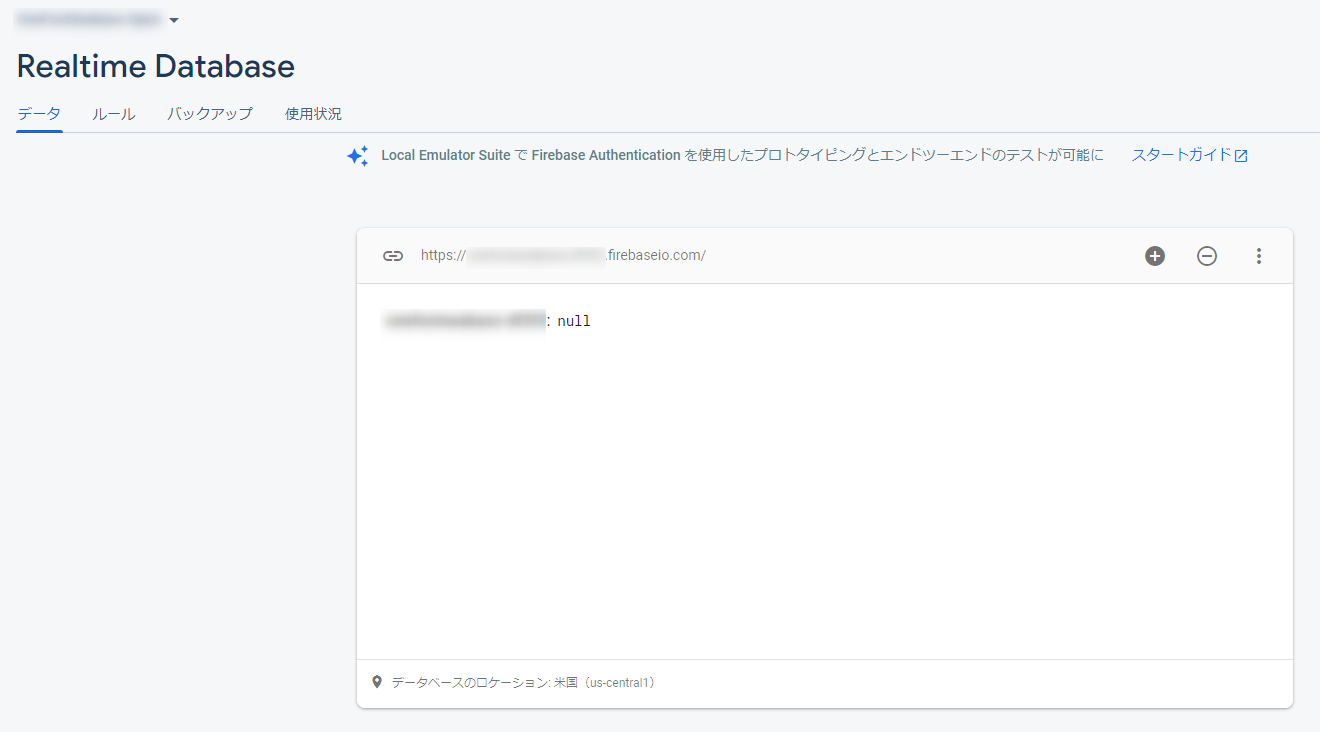
Task: Select the blurred root node key
Action: (465, 321)
